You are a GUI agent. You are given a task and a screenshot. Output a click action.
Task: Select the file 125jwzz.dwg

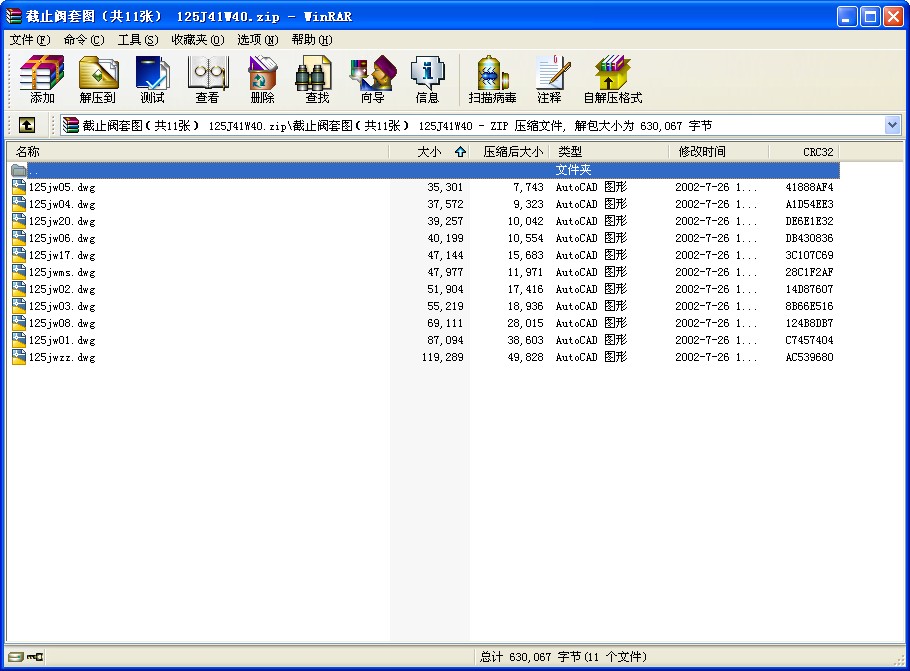tap(62, 357)
